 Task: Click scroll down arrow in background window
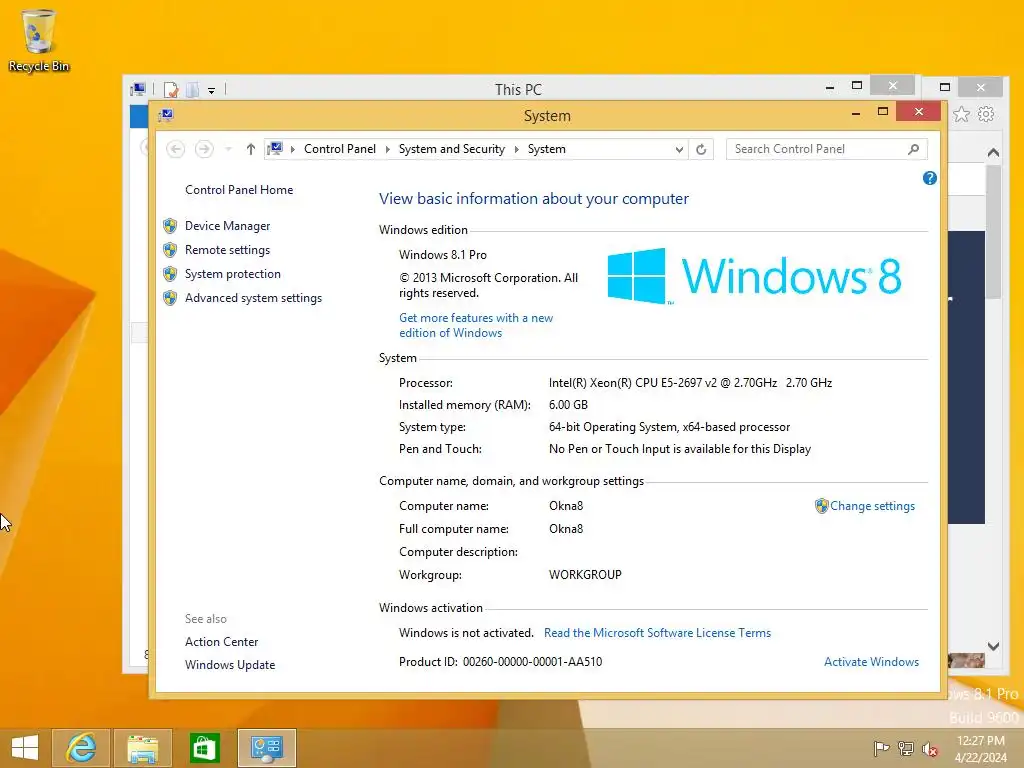click(x=993, y=647)
